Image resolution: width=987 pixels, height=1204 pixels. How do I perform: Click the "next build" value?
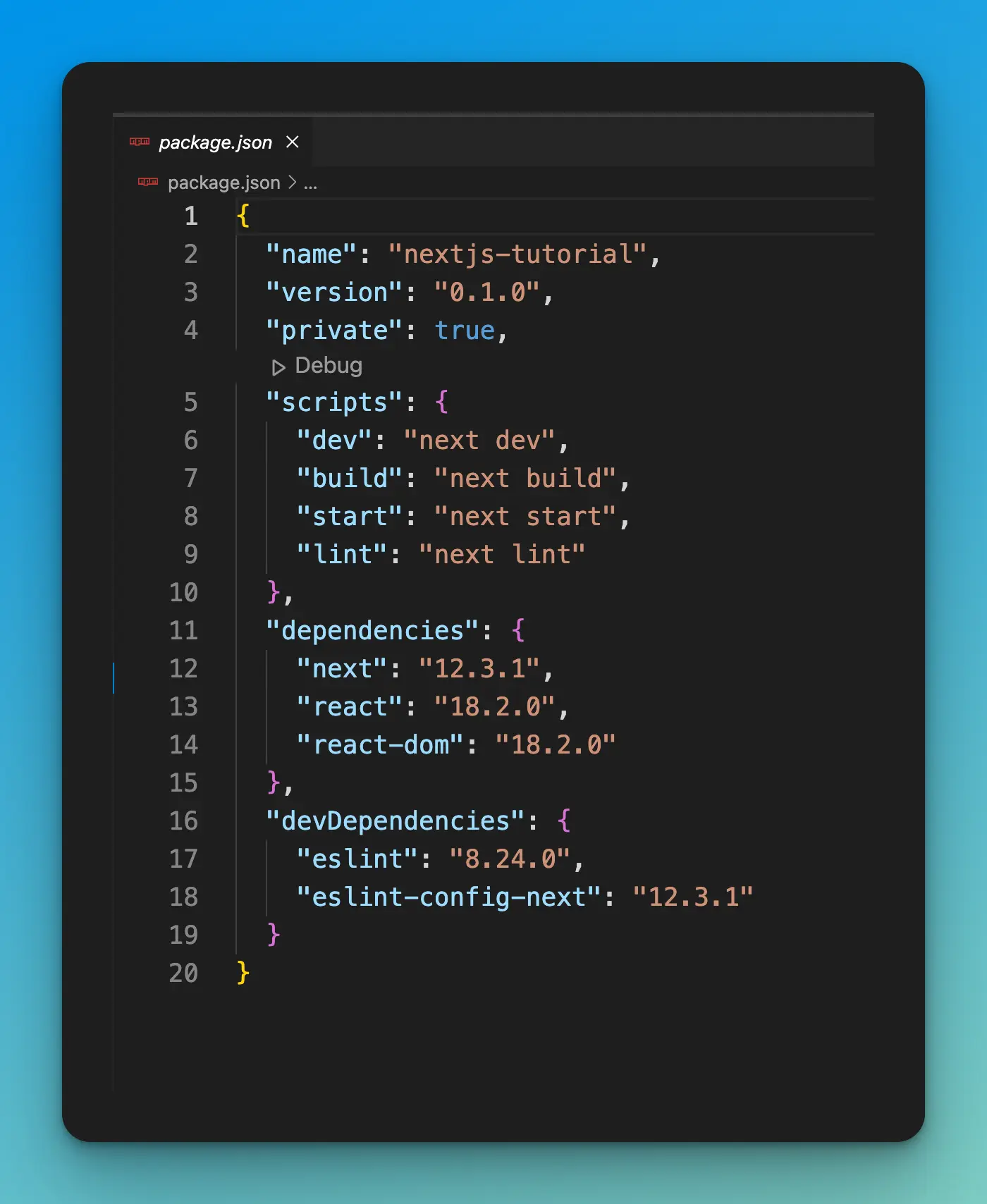(525, 479)
